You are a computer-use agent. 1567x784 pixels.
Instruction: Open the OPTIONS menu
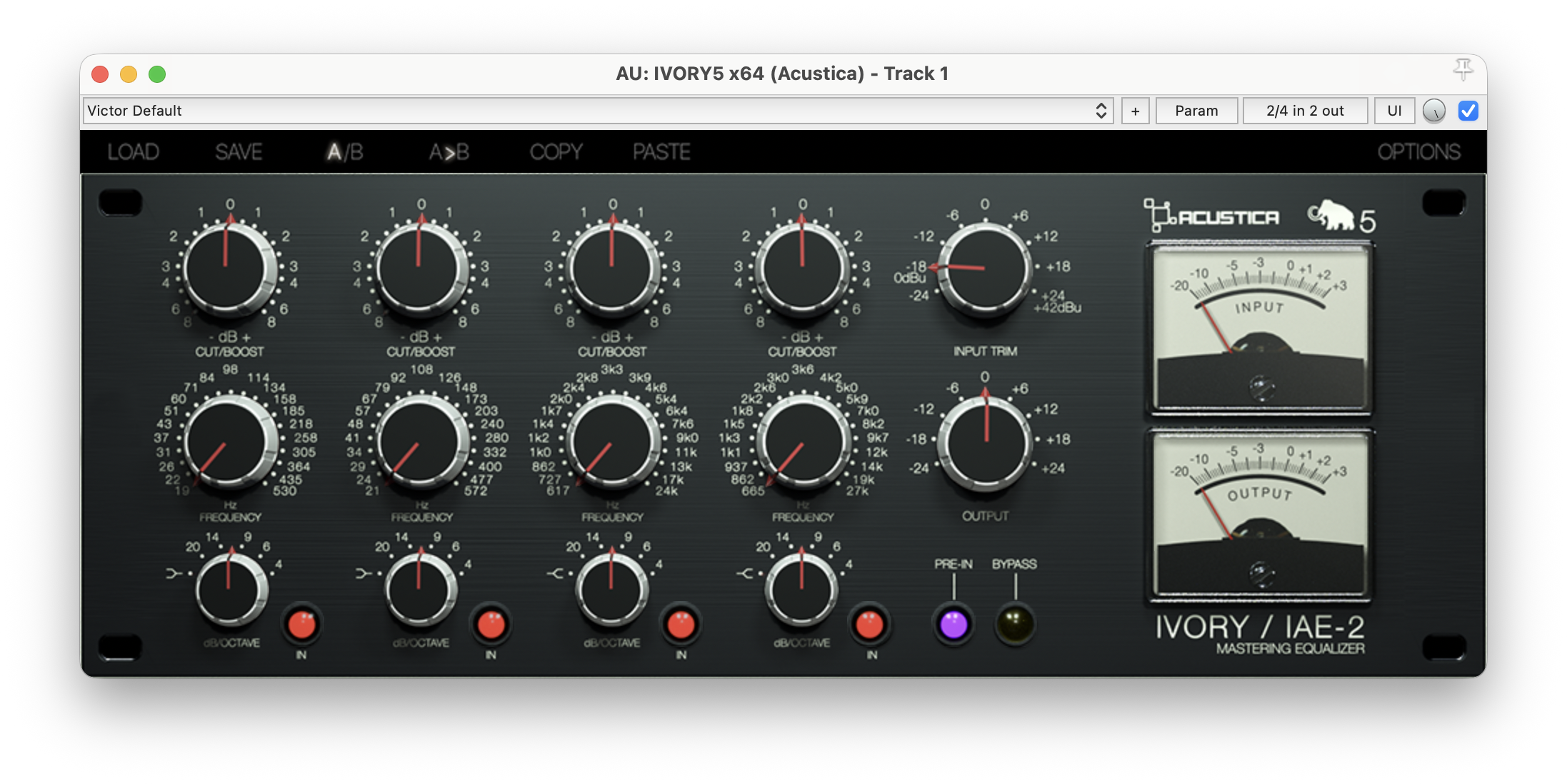1418,151
